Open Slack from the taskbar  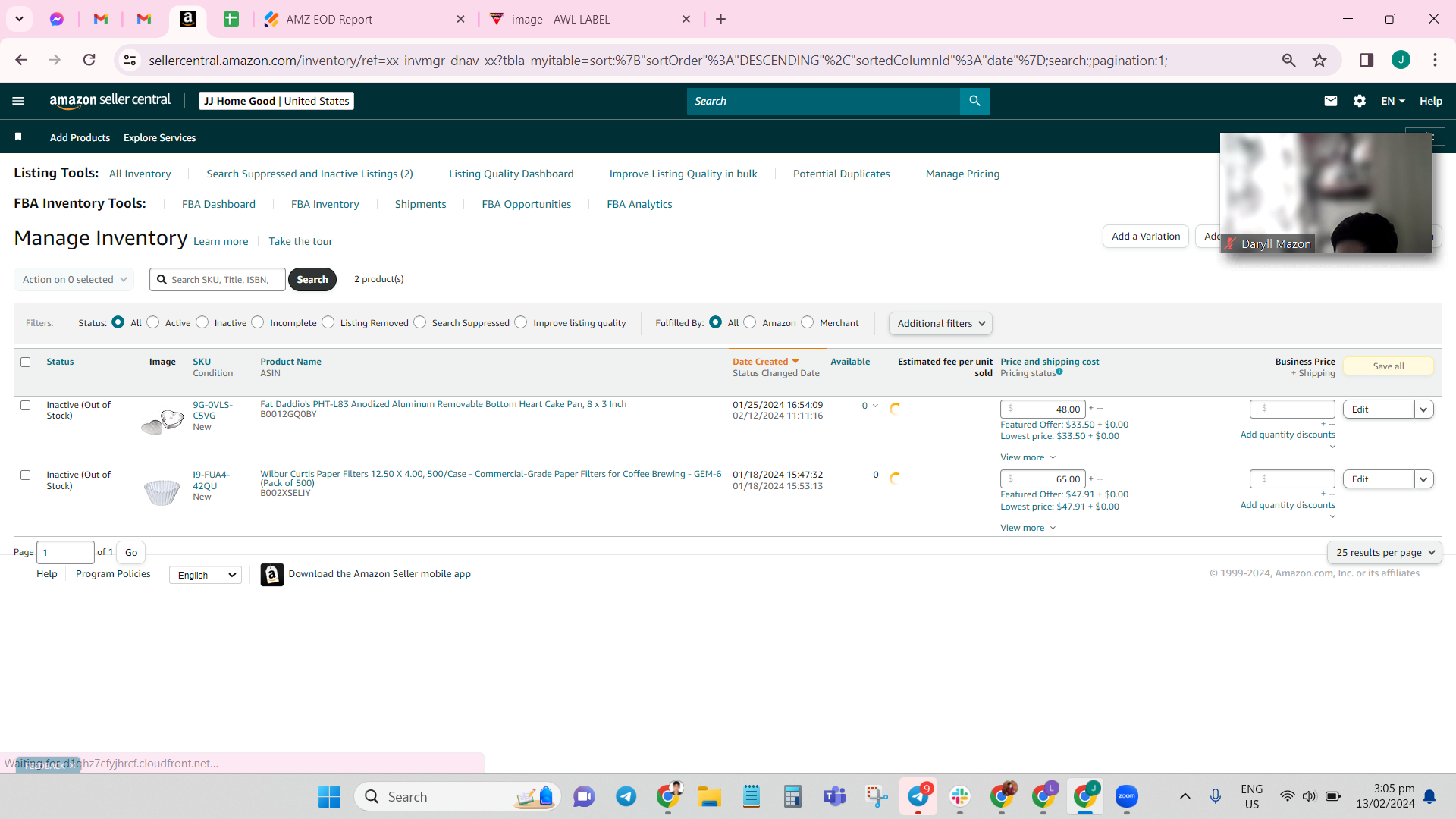click(960, 796)
